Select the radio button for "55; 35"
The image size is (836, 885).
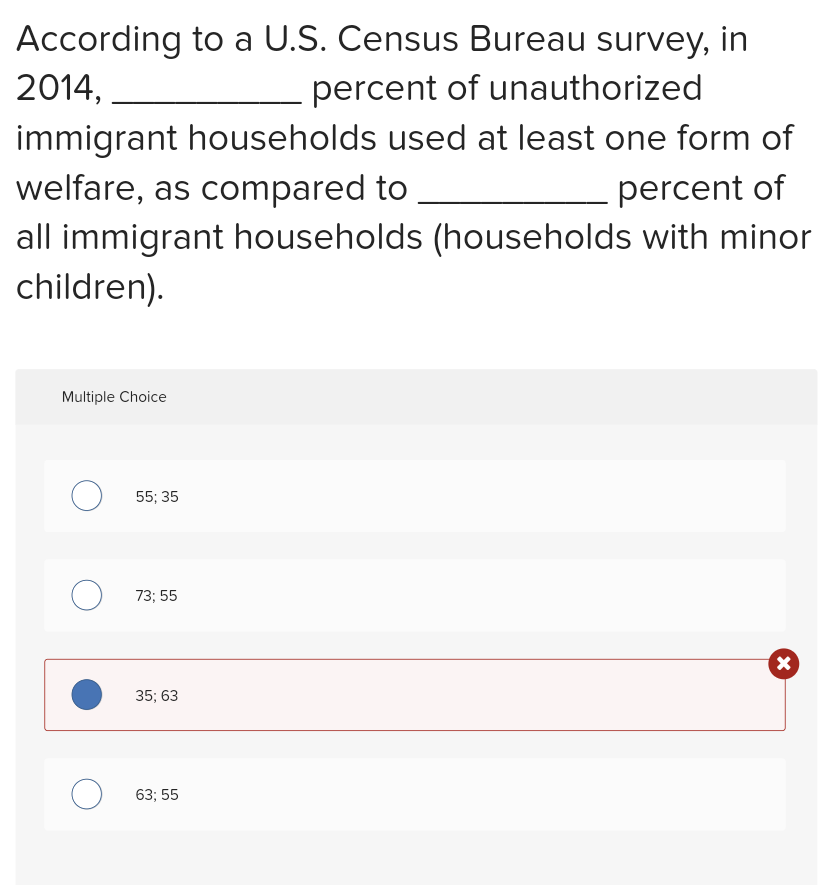tap(86, 495)
